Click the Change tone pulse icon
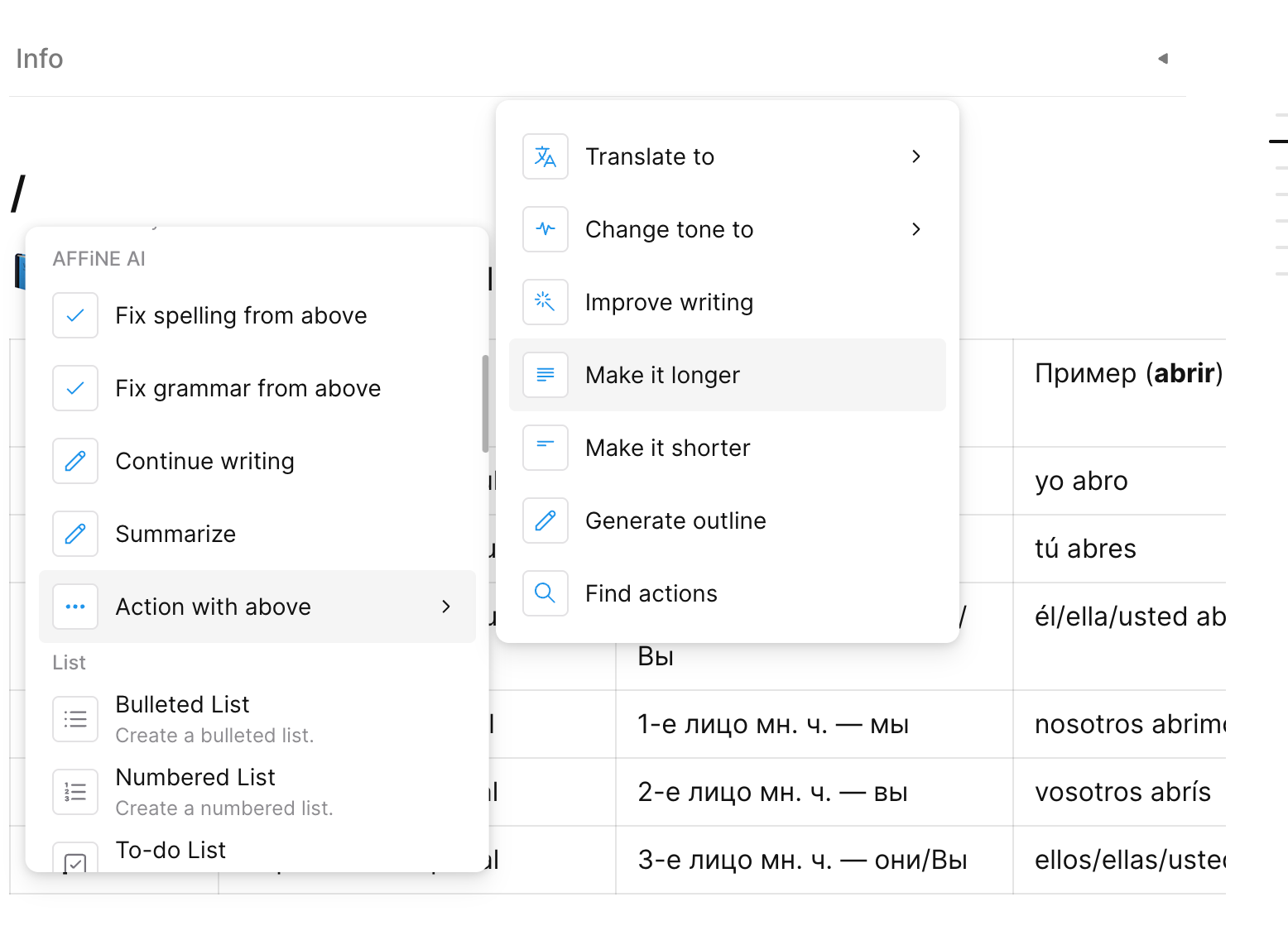This screenshot has width=1288, height=945. [545, 229]
